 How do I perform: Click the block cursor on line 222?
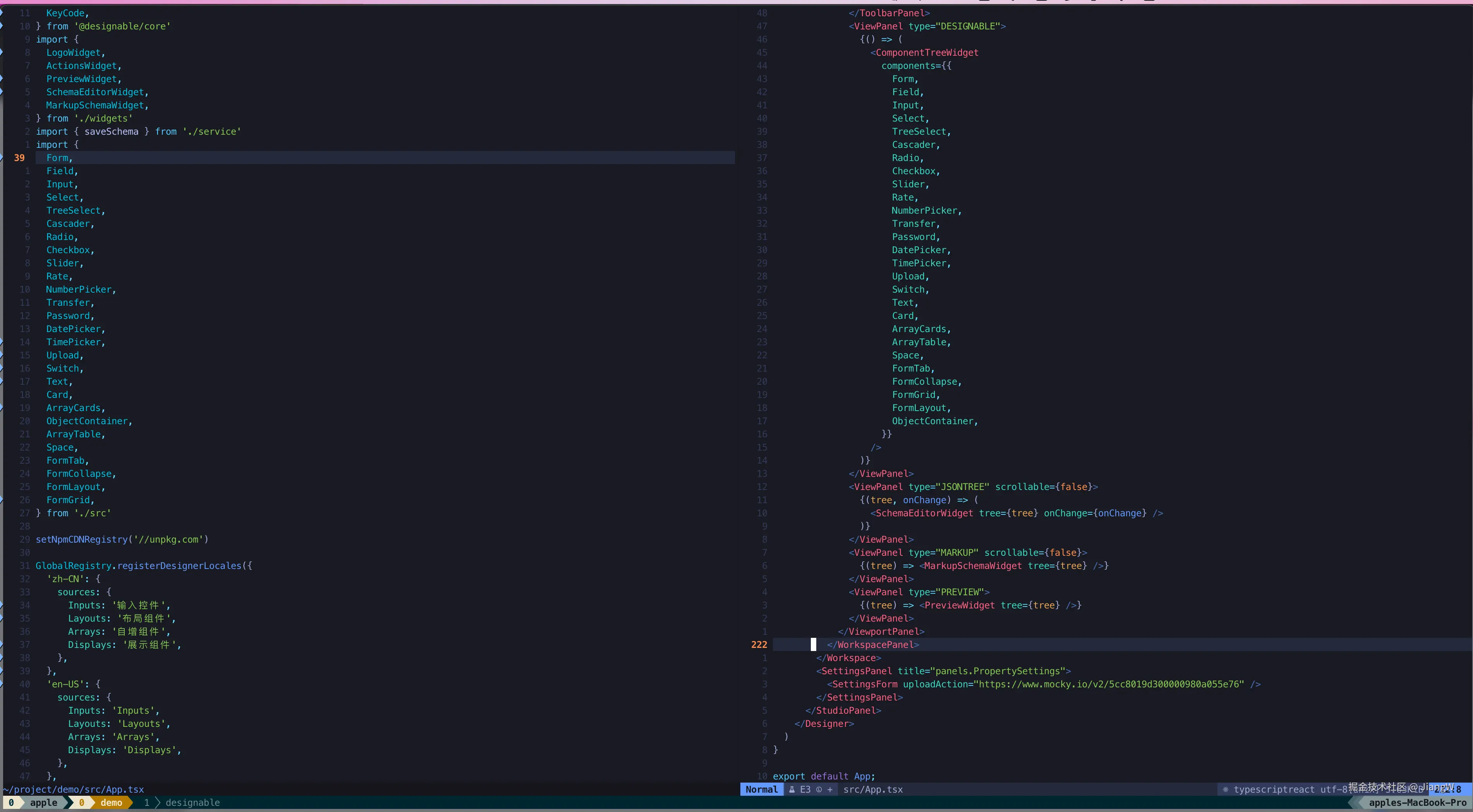[x=813, y=644]
